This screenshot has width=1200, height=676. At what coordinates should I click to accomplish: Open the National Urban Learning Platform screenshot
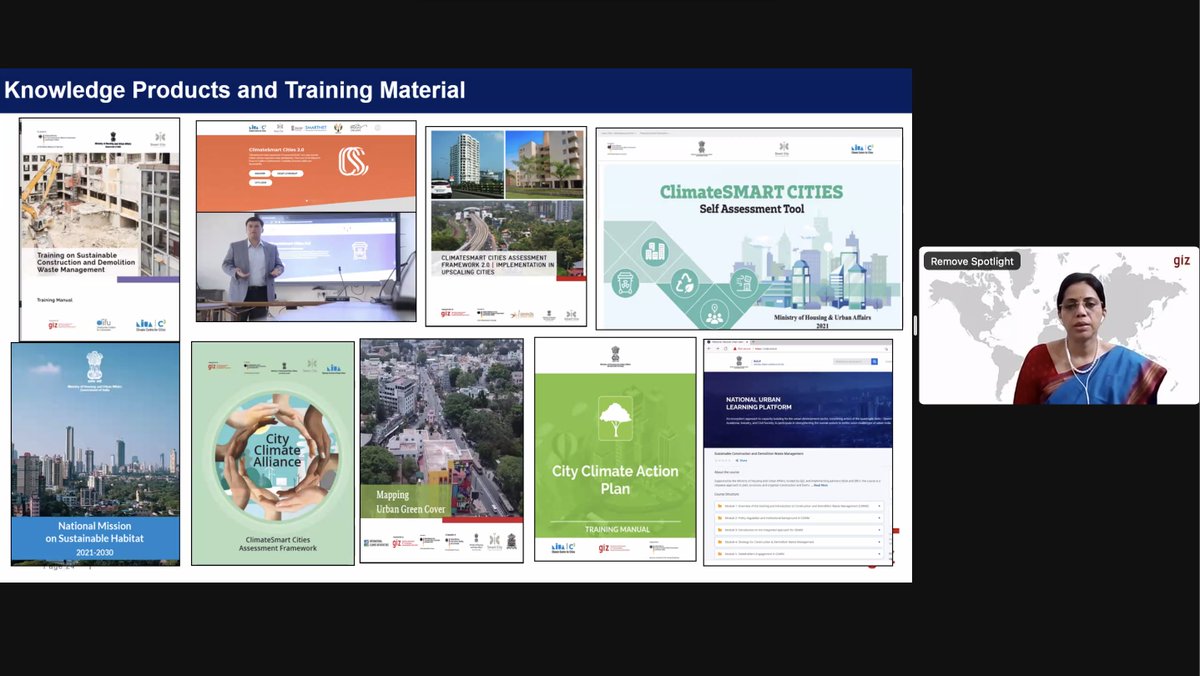click(798, 452)
